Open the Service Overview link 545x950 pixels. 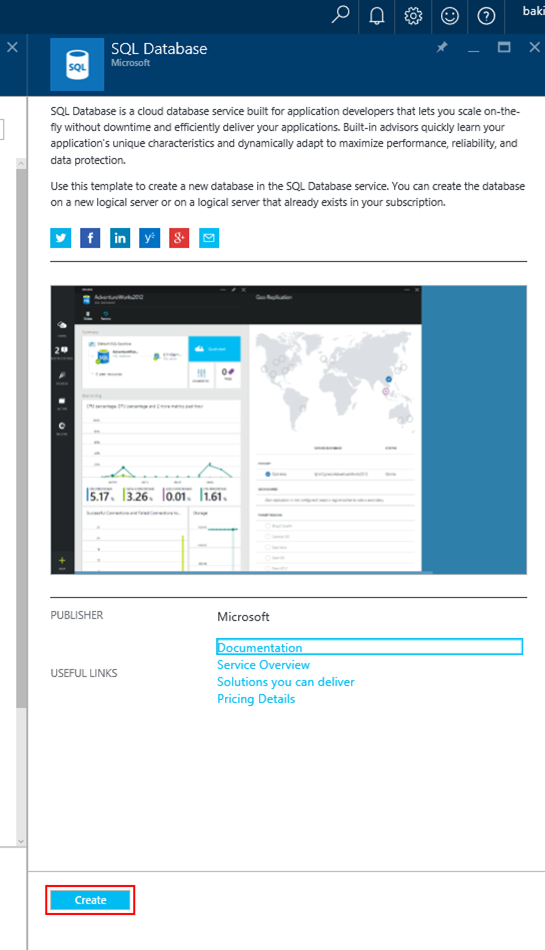coord(263,665)
